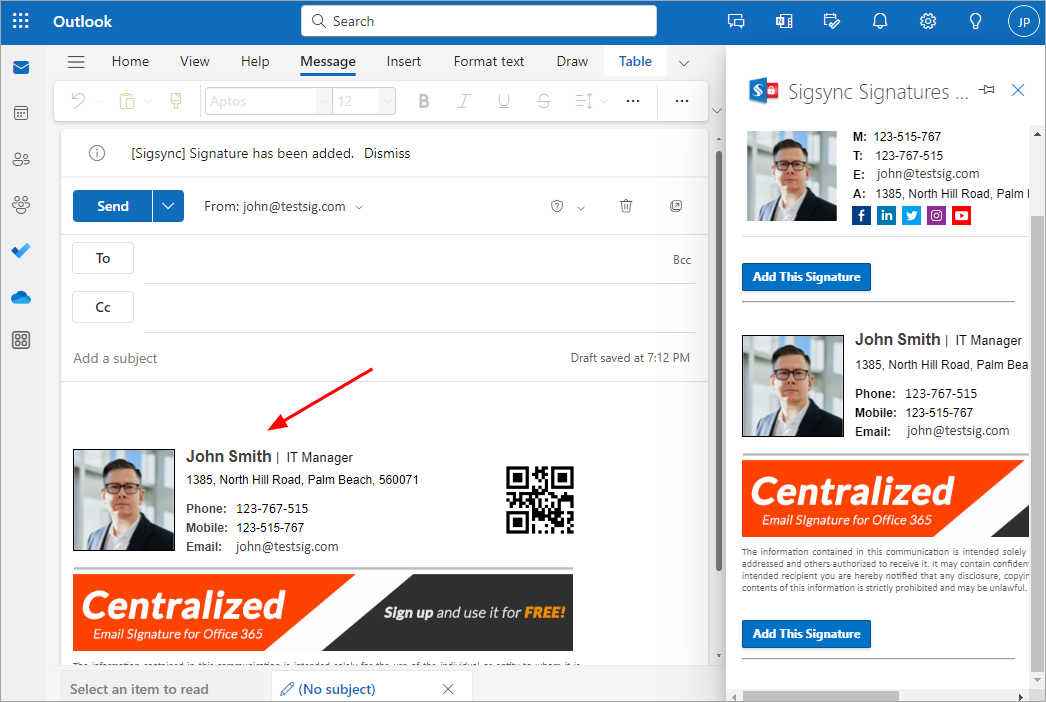Screen dimensions: 1046x702
Task: Open the OneDrive cloud icon
Action: [x=21, y=297]
